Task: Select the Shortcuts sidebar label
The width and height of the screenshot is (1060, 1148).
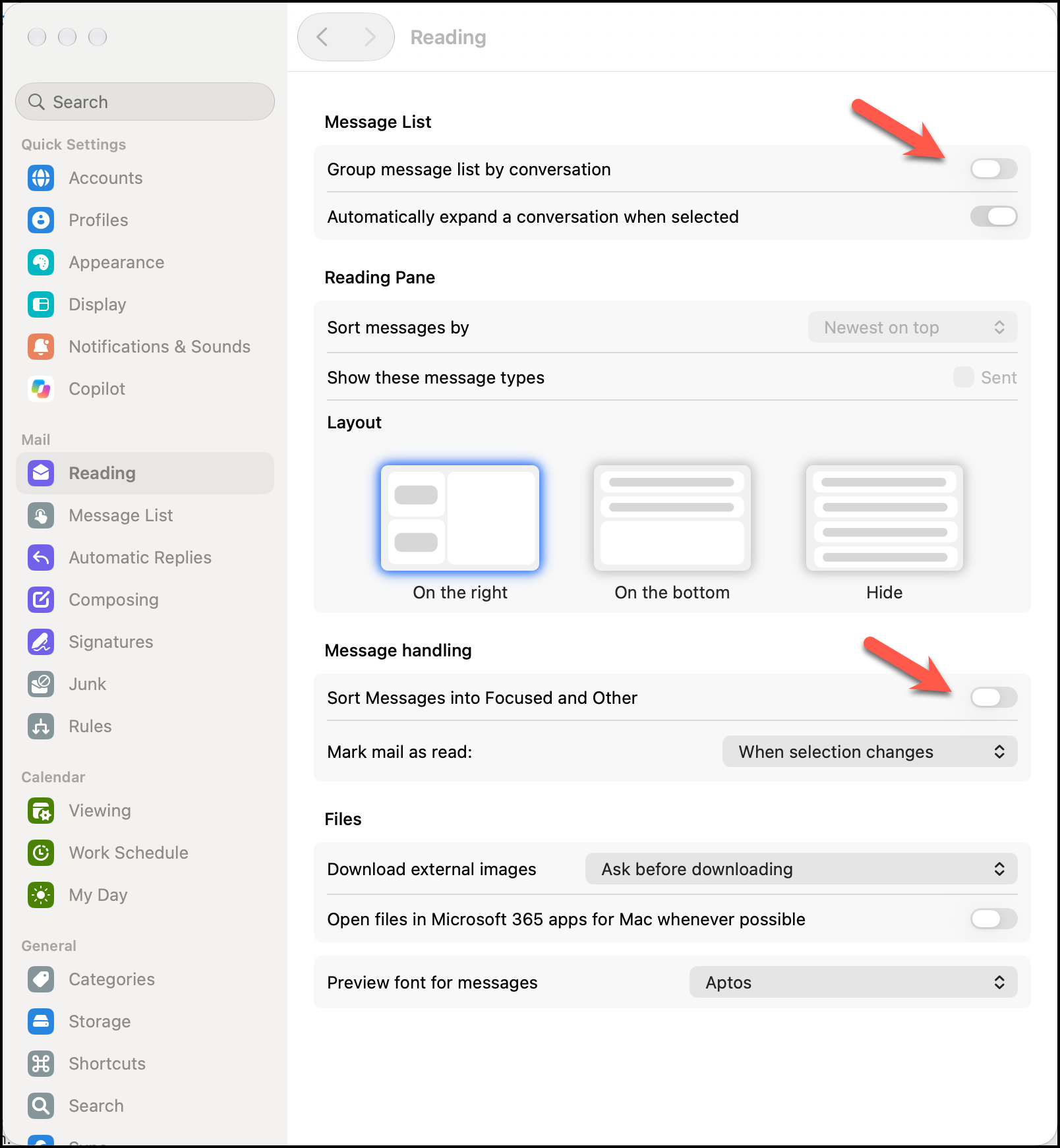Action: (x=107, y=1064)
